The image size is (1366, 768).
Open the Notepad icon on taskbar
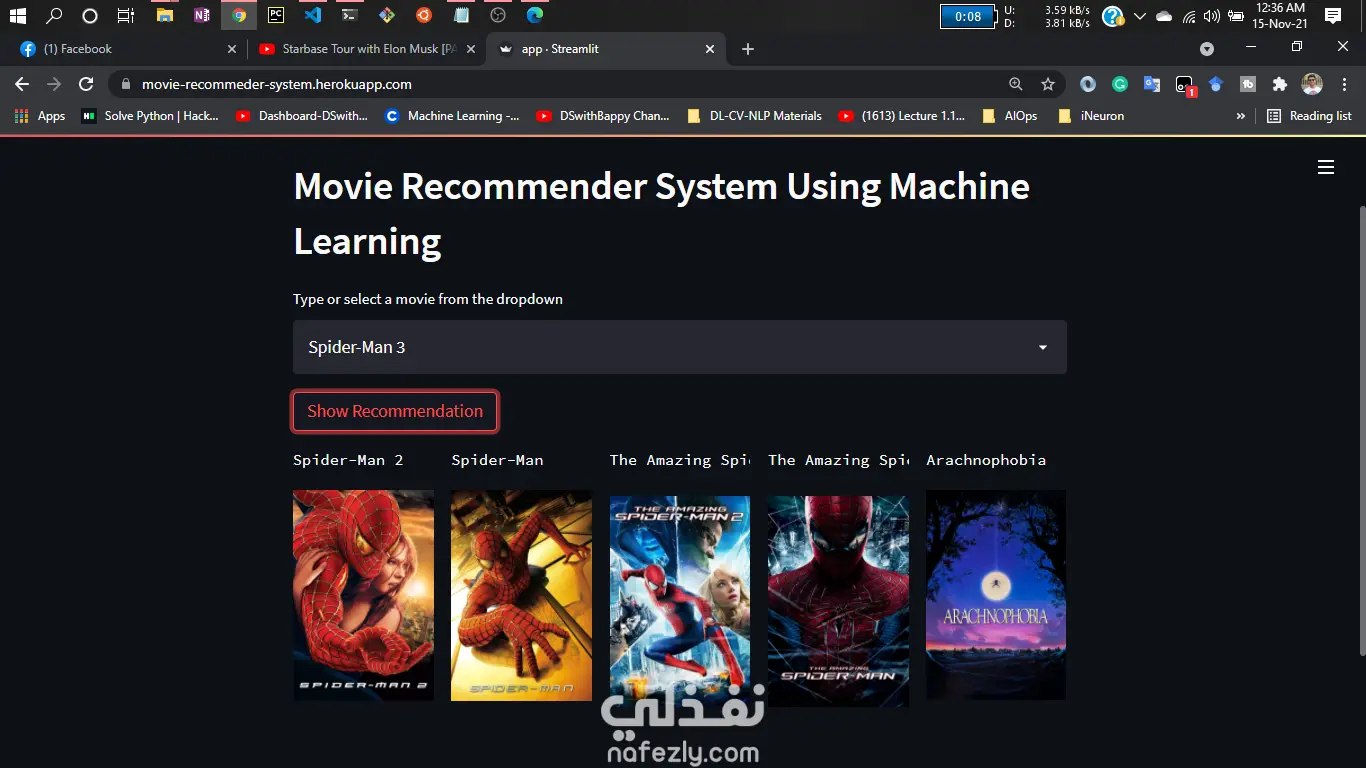[461, 15]
